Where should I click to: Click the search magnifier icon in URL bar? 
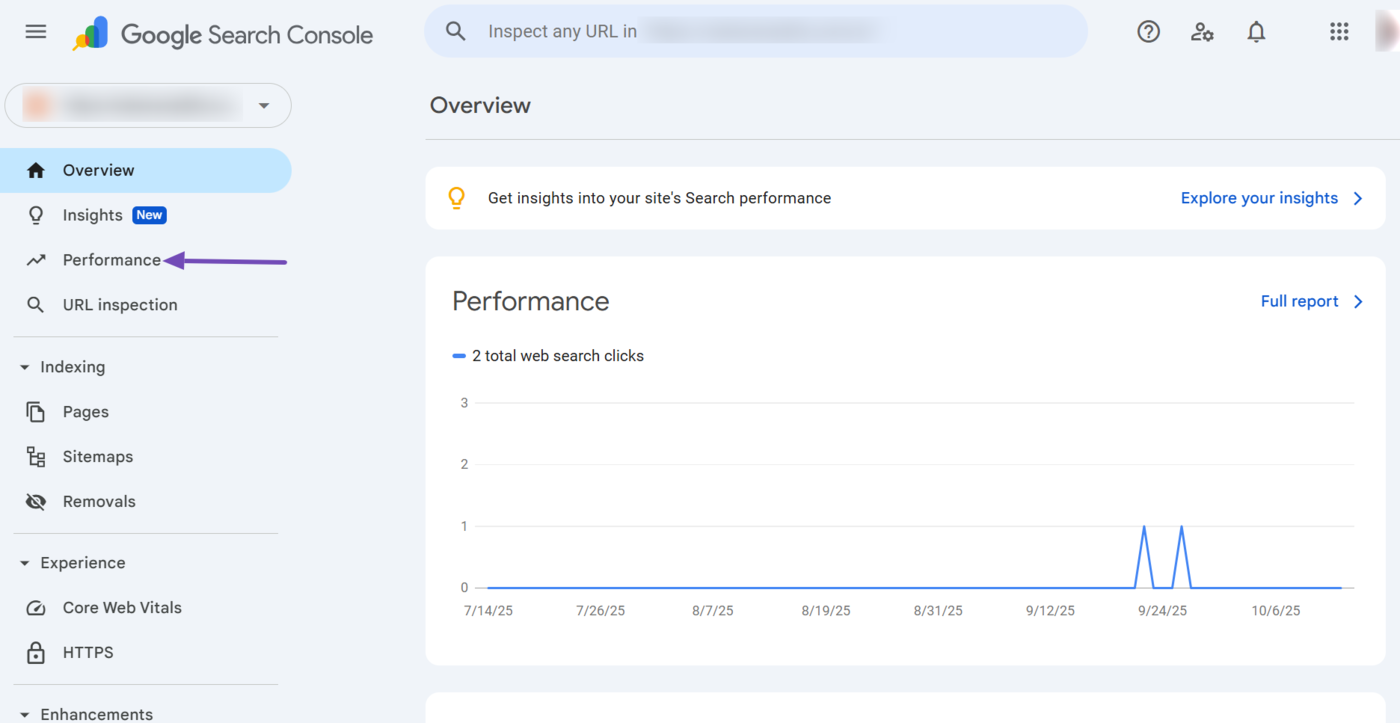click(456, 31)
